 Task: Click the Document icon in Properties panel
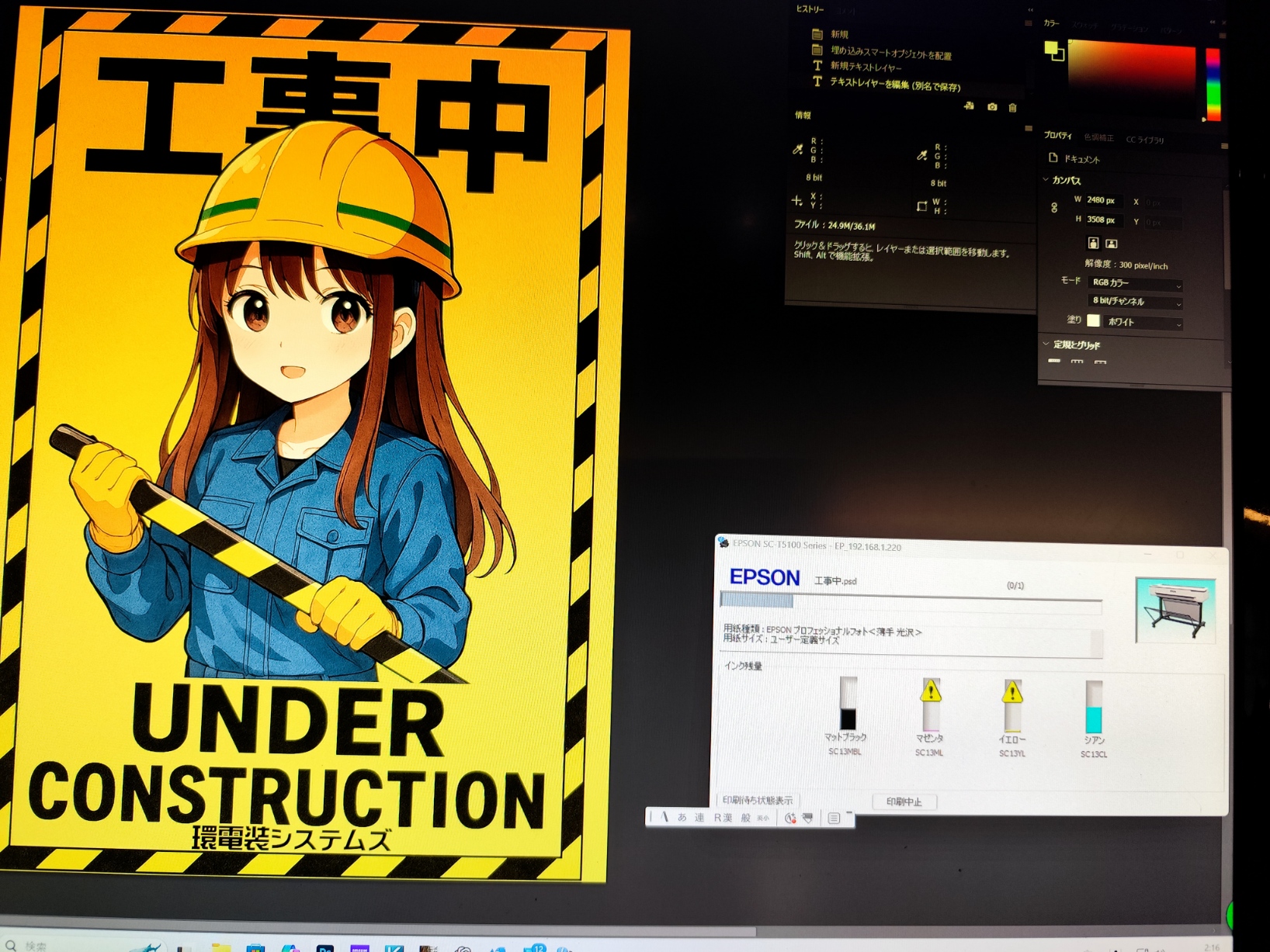(1053, 158)
